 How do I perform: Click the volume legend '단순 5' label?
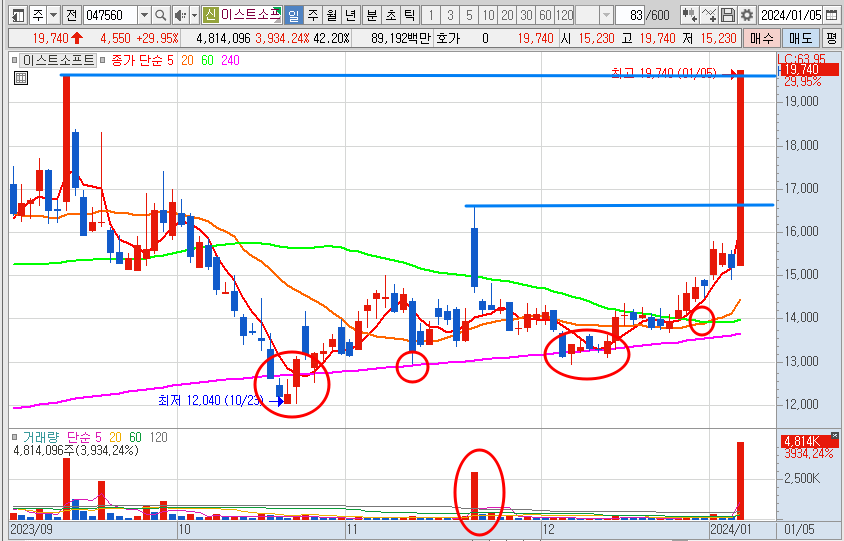tap(84, 438)
